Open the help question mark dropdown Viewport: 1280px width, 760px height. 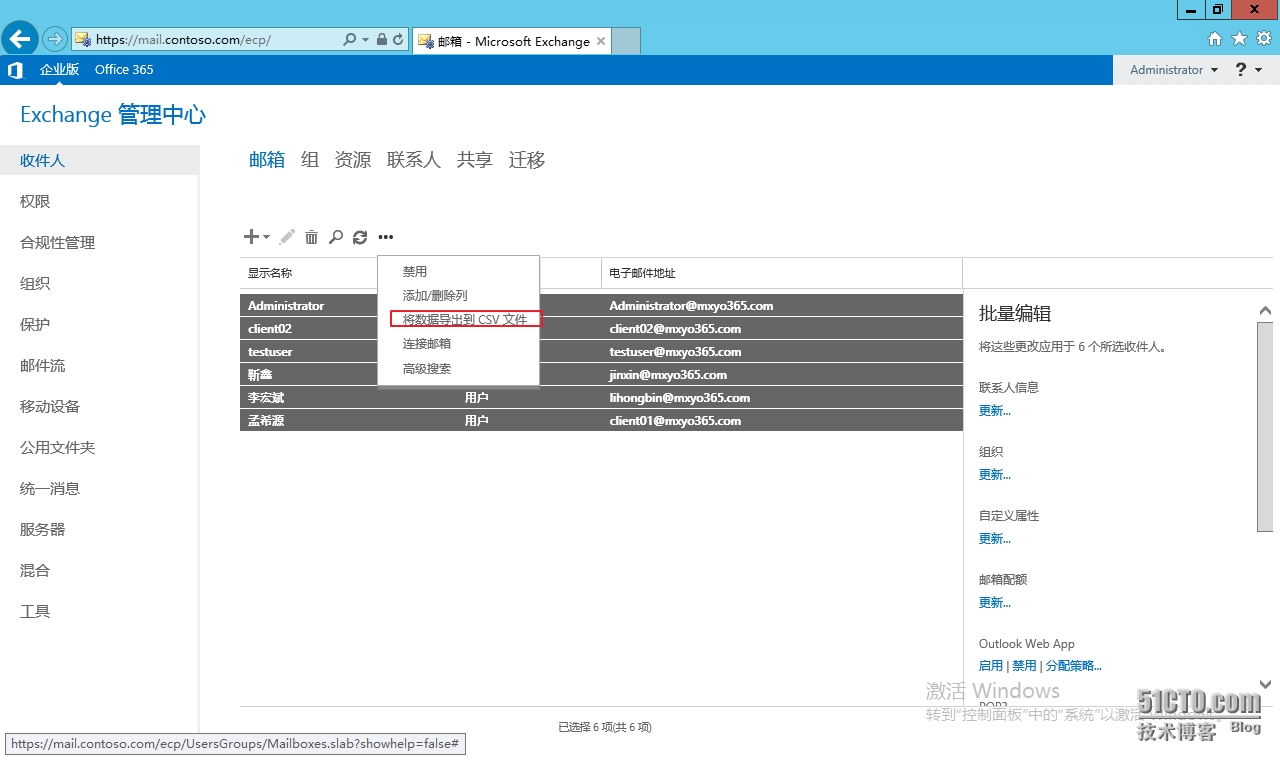point(1247,70)
